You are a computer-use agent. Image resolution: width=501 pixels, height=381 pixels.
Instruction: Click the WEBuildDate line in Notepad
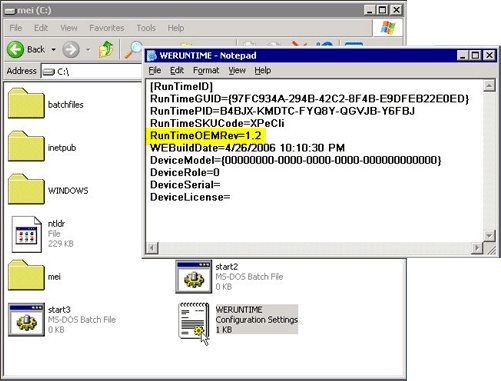tap(247, 148)
